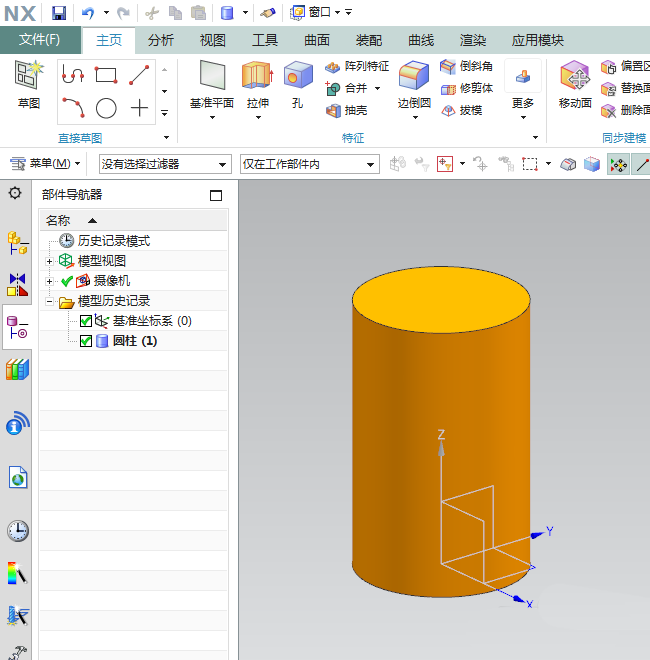Toggle the 圆柱 (1) feature checkbox
The image size is (650, 660).
pyautogui.click(x=86, y=341)
